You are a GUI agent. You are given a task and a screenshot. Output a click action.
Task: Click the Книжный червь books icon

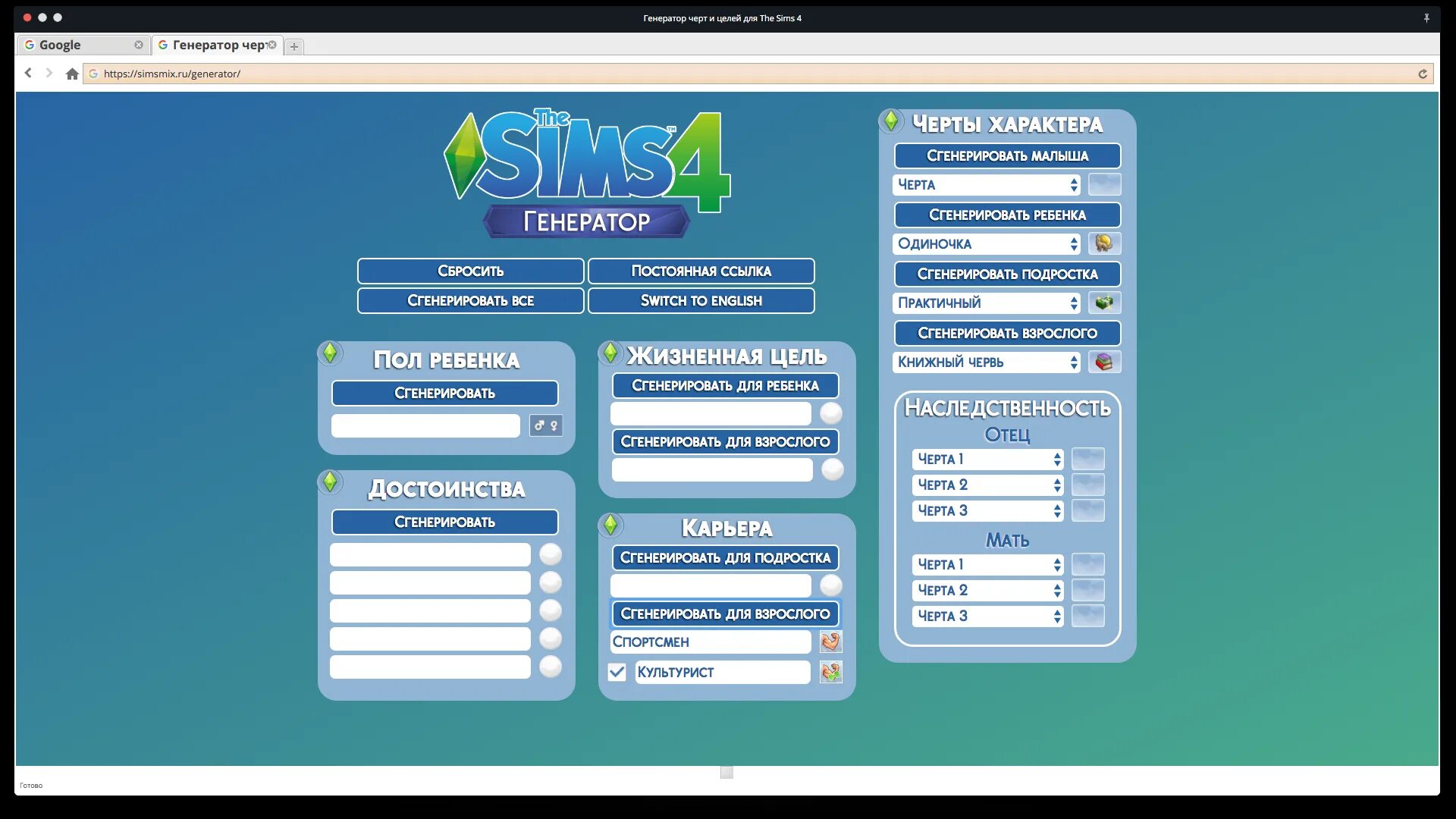pos(1104,362)
